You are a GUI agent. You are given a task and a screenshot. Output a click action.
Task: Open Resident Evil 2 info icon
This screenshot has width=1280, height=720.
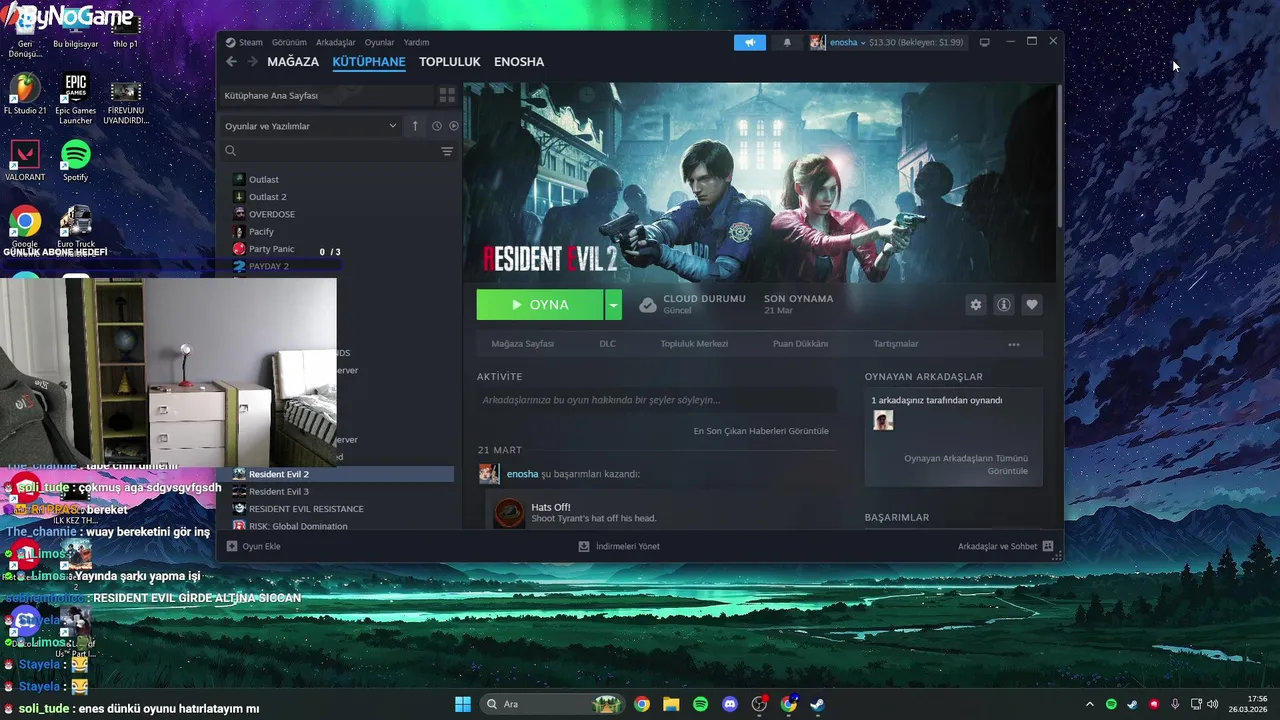[x=1004, y=305]
